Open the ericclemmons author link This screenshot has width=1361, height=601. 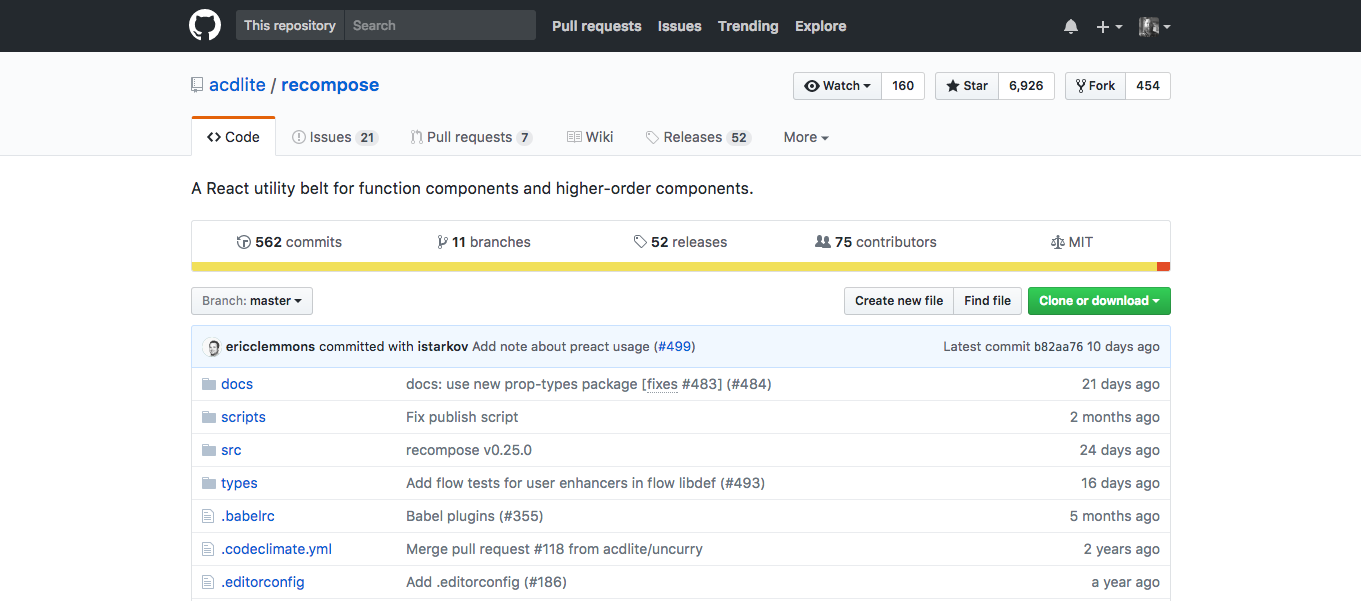pyautogui.click(x=270, y=347)
